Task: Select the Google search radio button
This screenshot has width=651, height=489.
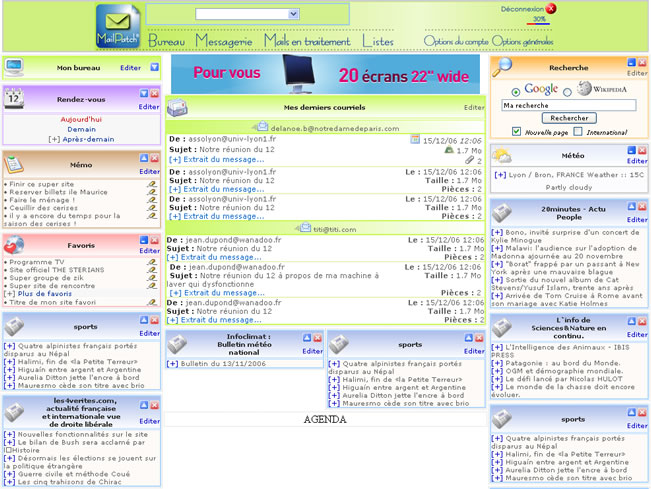Action: pyautogui.click(x=517, y=90)
